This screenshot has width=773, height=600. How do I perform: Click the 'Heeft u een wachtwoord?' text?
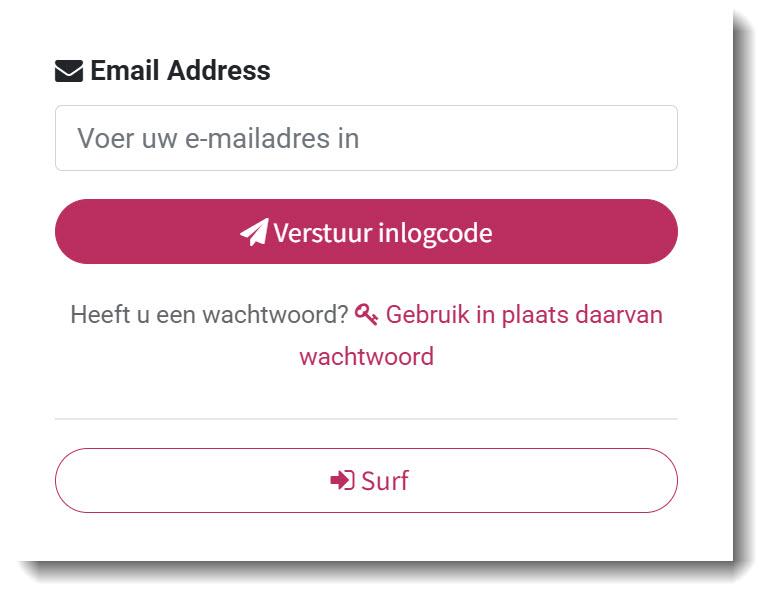pos(209,315)
